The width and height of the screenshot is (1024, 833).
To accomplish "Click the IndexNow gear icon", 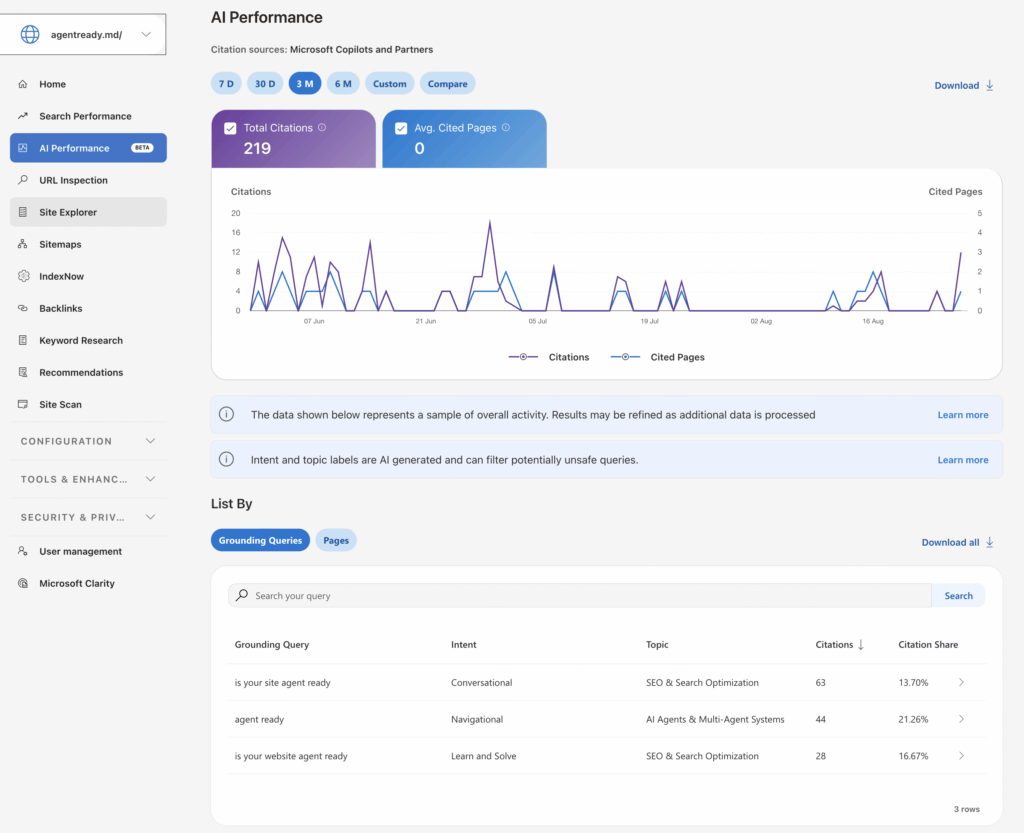I will pos(24,276).
